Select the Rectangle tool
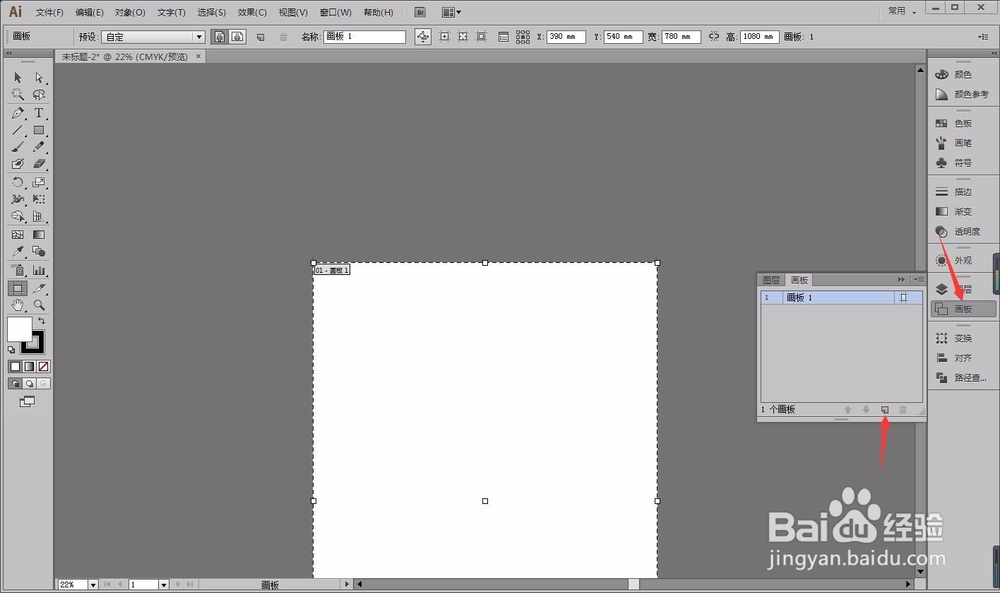The image size is (1000, 593). (x=39, y=130)
